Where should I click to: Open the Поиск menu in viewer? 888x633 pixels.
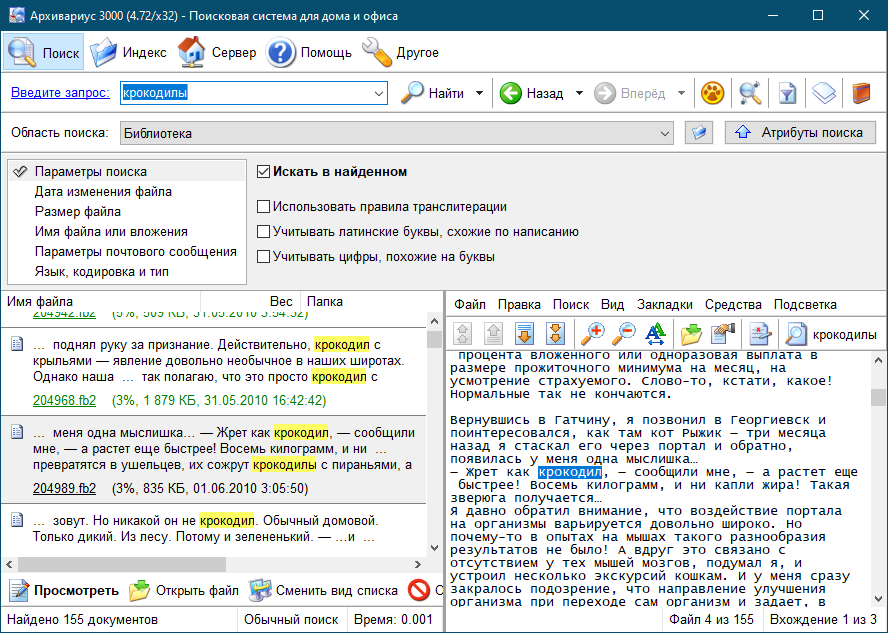pyautogui.click(x=570, y=305)
